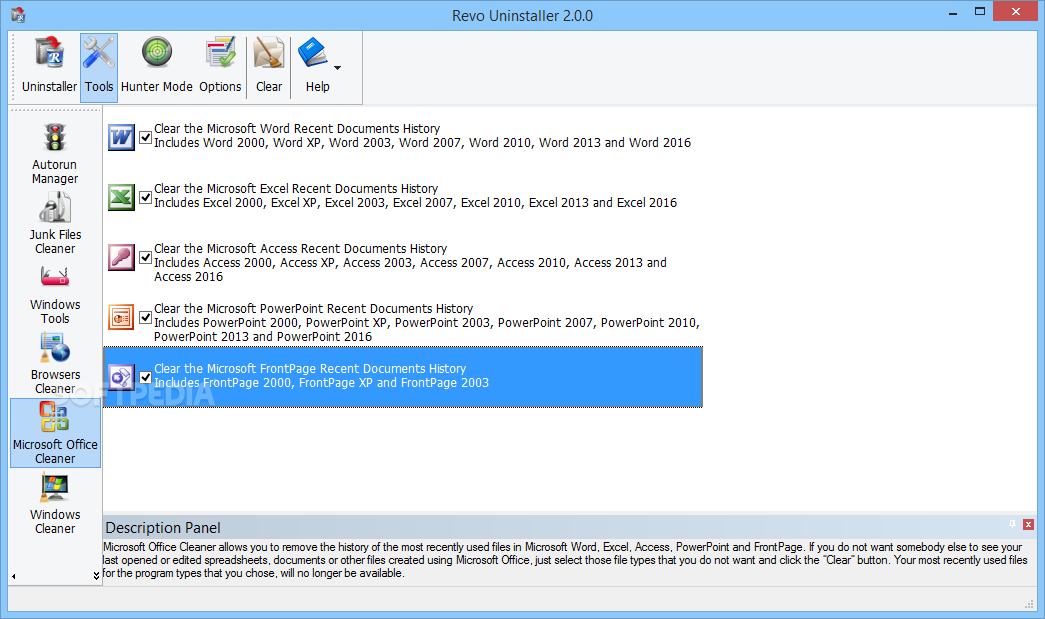The height and width of the screenshot is (619, 1045).
Task: Open Windows Cleaner in sidebar
Action: [55, 504]
